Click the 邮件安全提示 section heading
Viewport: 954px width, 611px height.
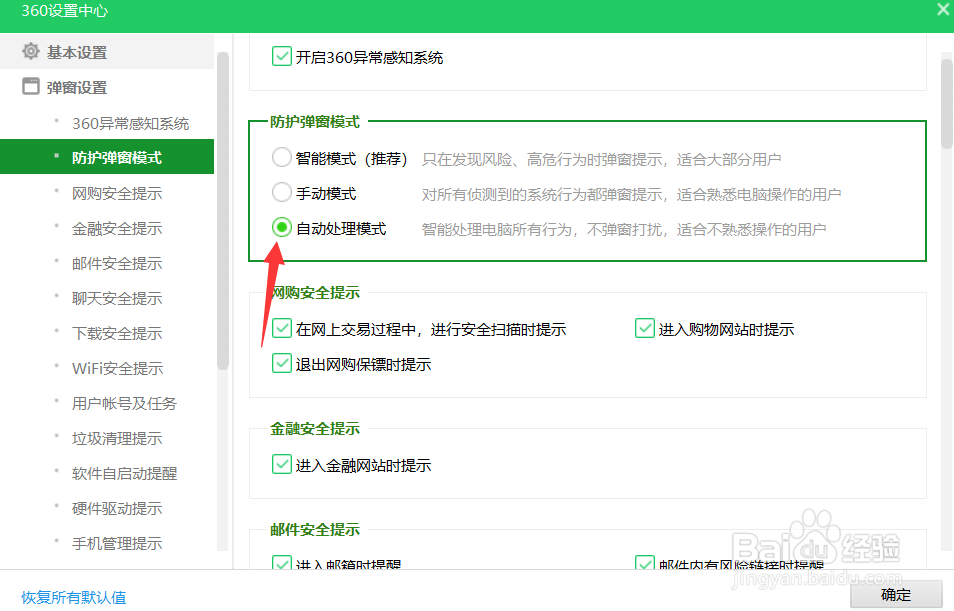tap(315, 530)
